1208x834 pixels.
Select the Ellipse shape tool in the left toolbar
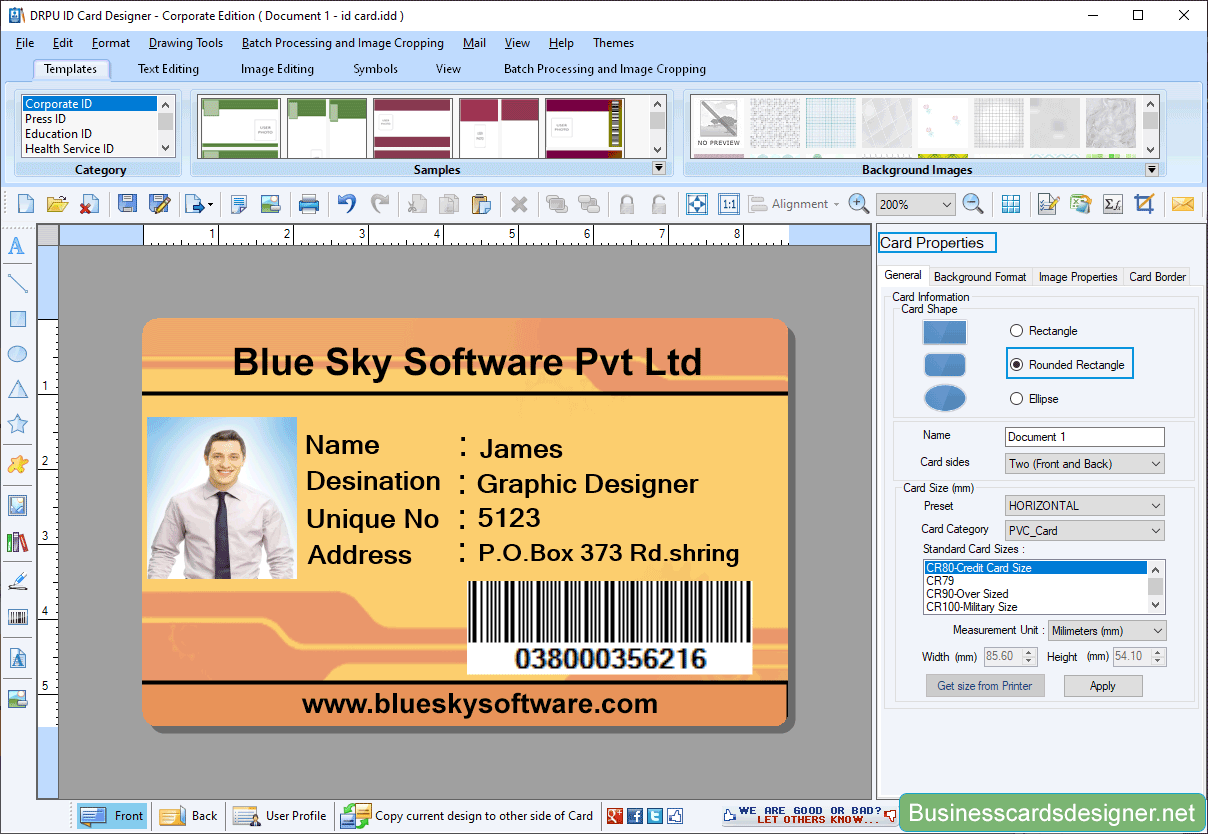click(x=17, y=354)
